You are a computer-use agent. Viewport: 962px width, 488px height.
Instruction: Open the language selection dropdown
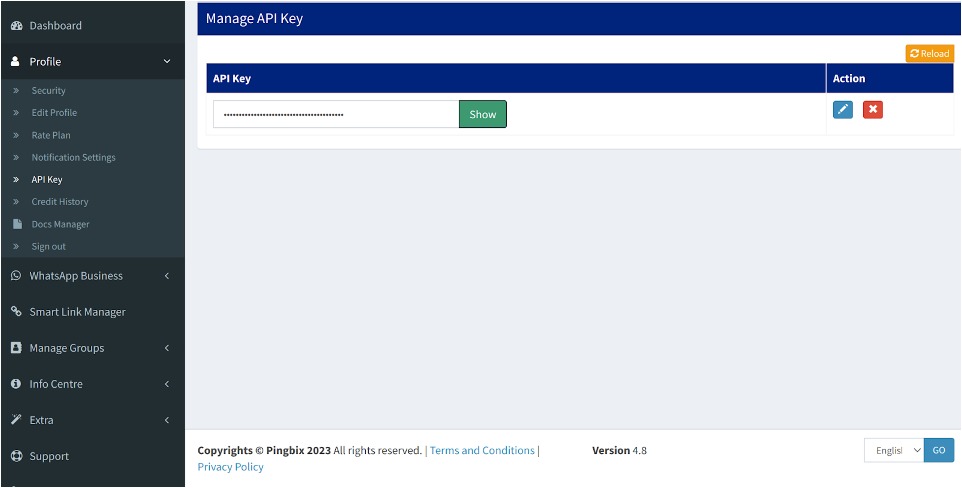(893, 451)
